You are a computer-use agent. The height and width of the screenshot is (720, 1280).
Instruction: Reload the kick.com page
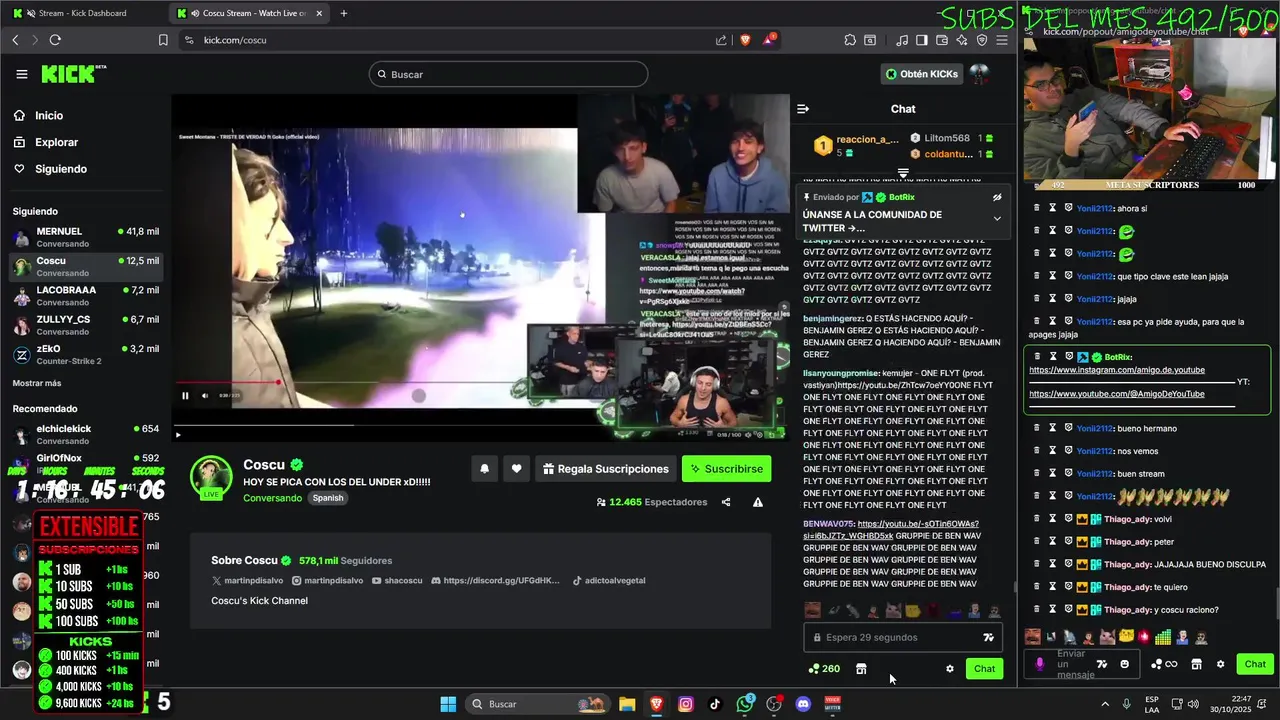pyautogui.click(x=55, y=40)
